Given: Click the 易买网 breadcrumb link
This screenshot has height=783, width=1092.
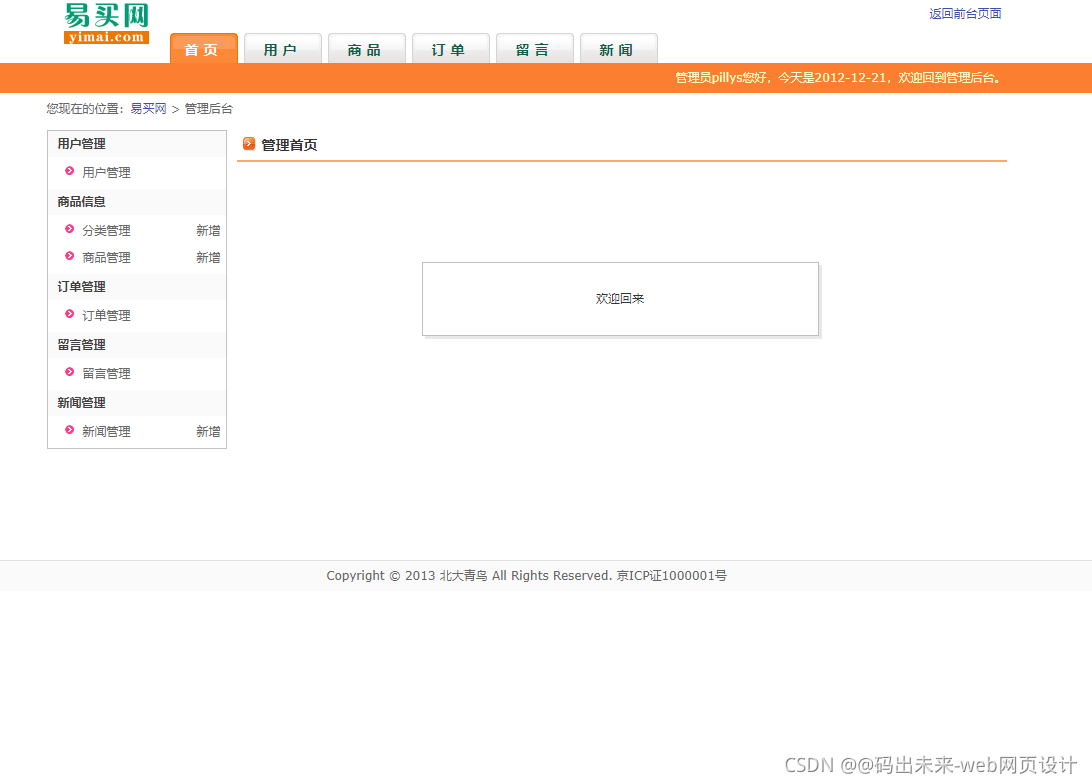Looking at the screenshot, I should [x=148, y=109].
